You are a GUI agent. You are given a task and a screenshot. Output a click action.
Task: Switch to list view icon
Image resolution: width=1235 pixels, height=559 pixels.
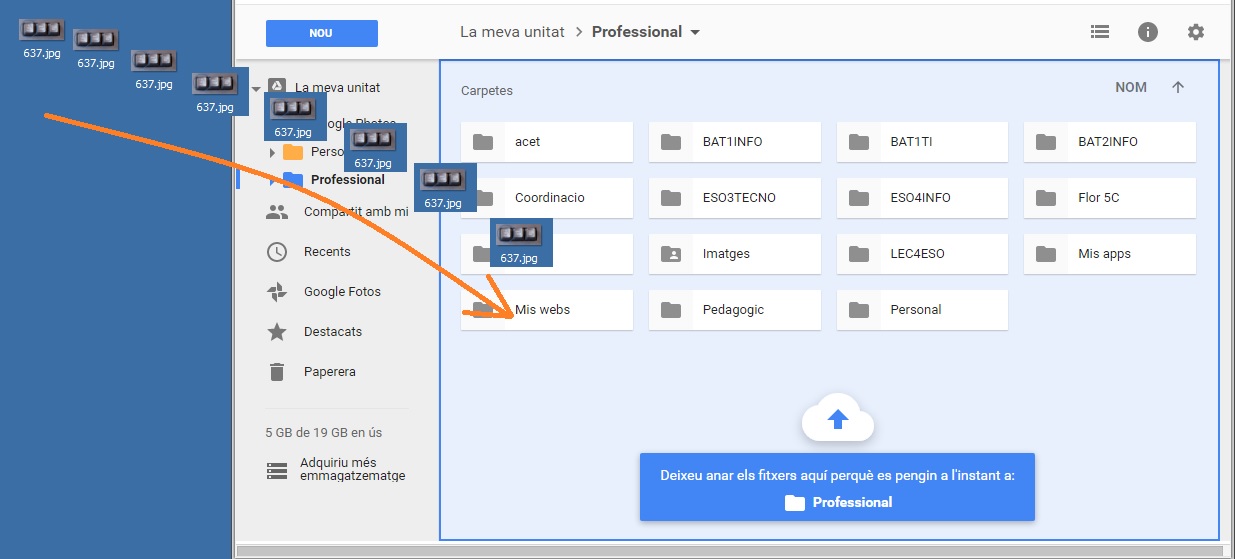1100,32
